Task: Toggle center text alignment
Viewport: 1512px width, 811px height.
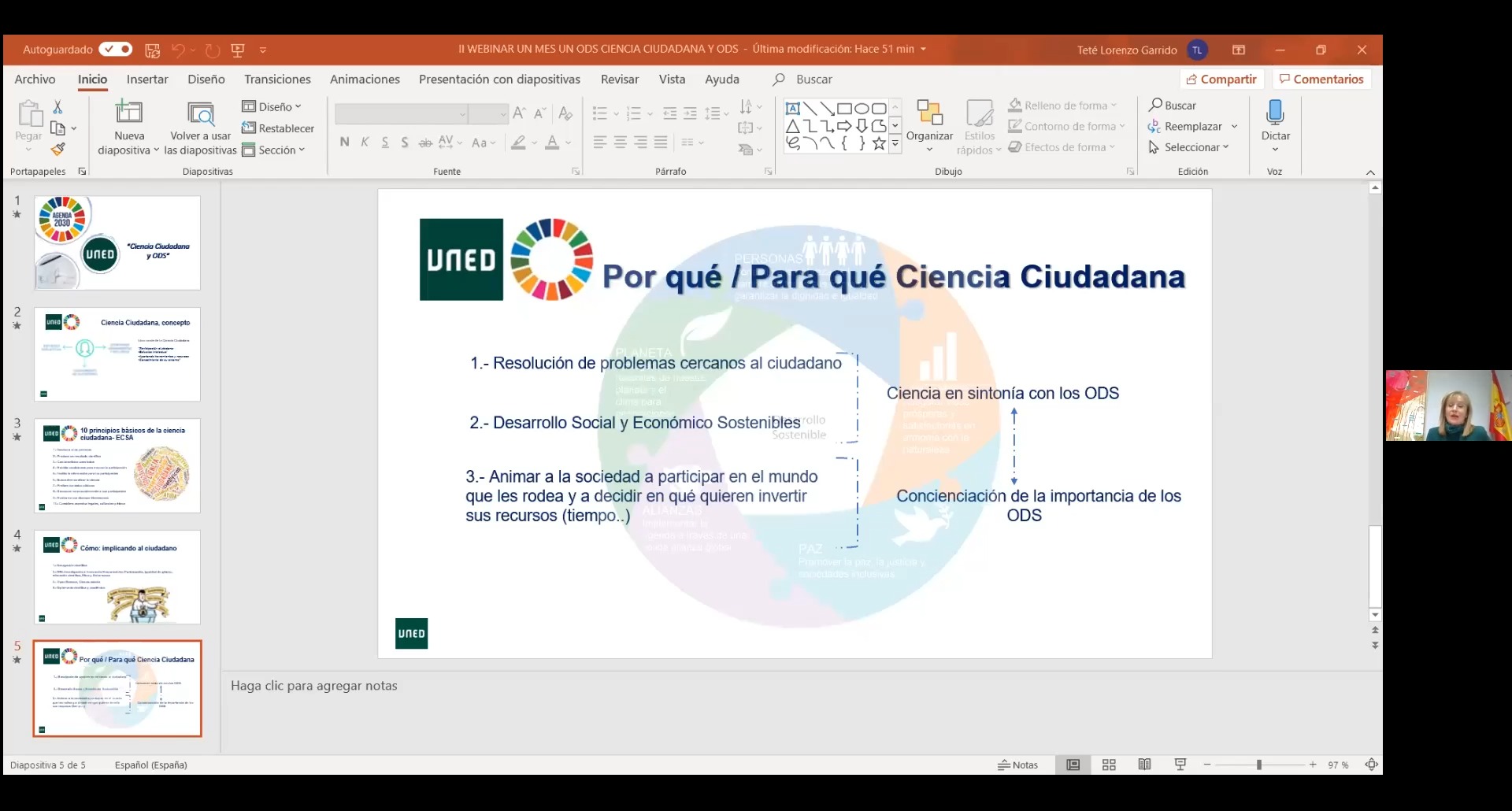Action: [x=621, y=143]
